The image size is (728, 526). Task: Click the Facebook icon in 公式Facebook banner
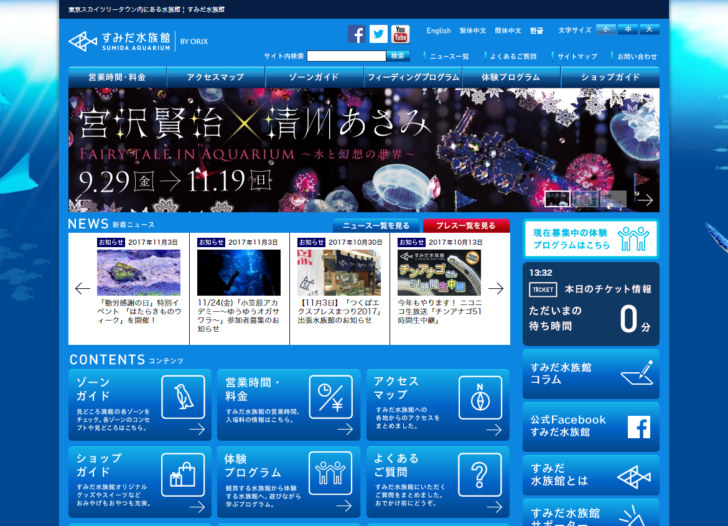coord(639,427)
